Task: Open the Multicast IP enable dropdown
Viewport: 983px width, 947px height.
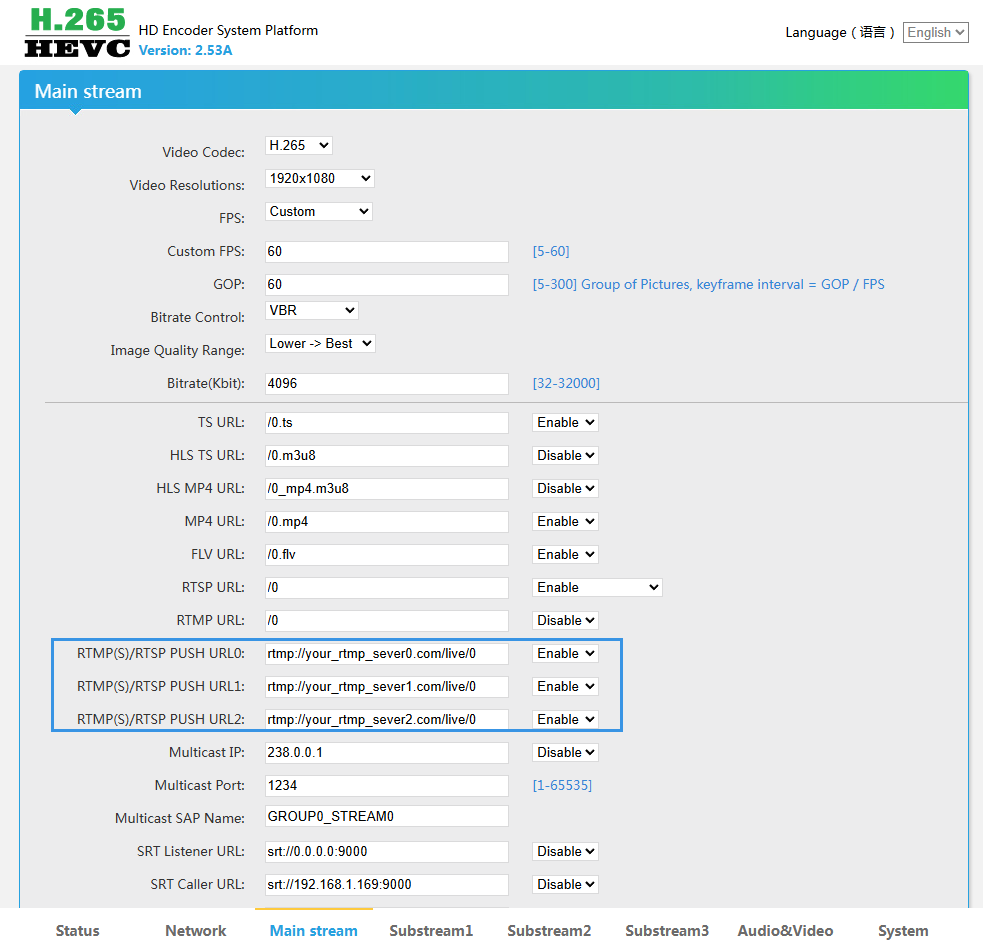Action: click(565, 753)
